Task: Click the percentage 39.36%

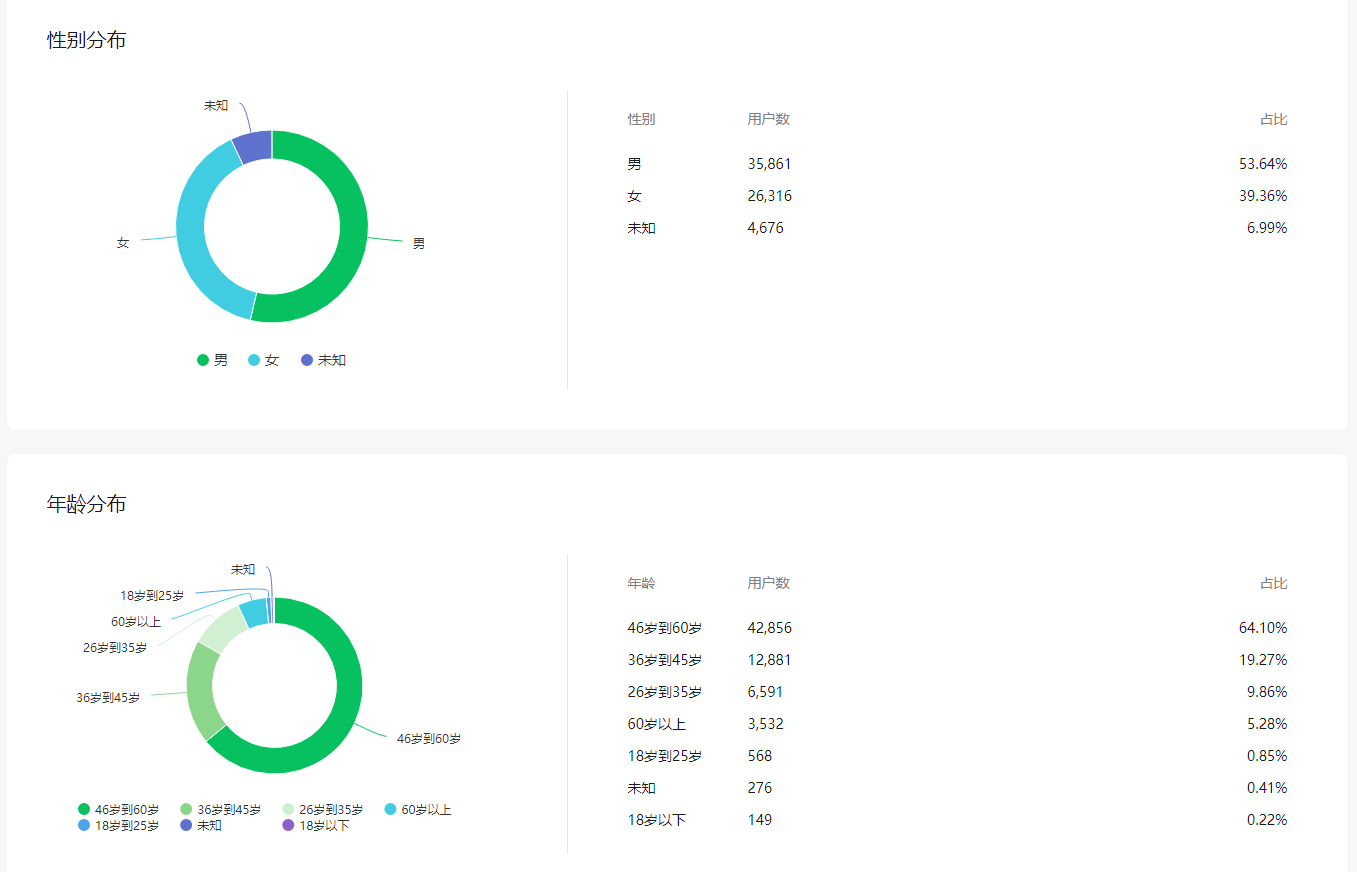Action: coord(1263,196)
